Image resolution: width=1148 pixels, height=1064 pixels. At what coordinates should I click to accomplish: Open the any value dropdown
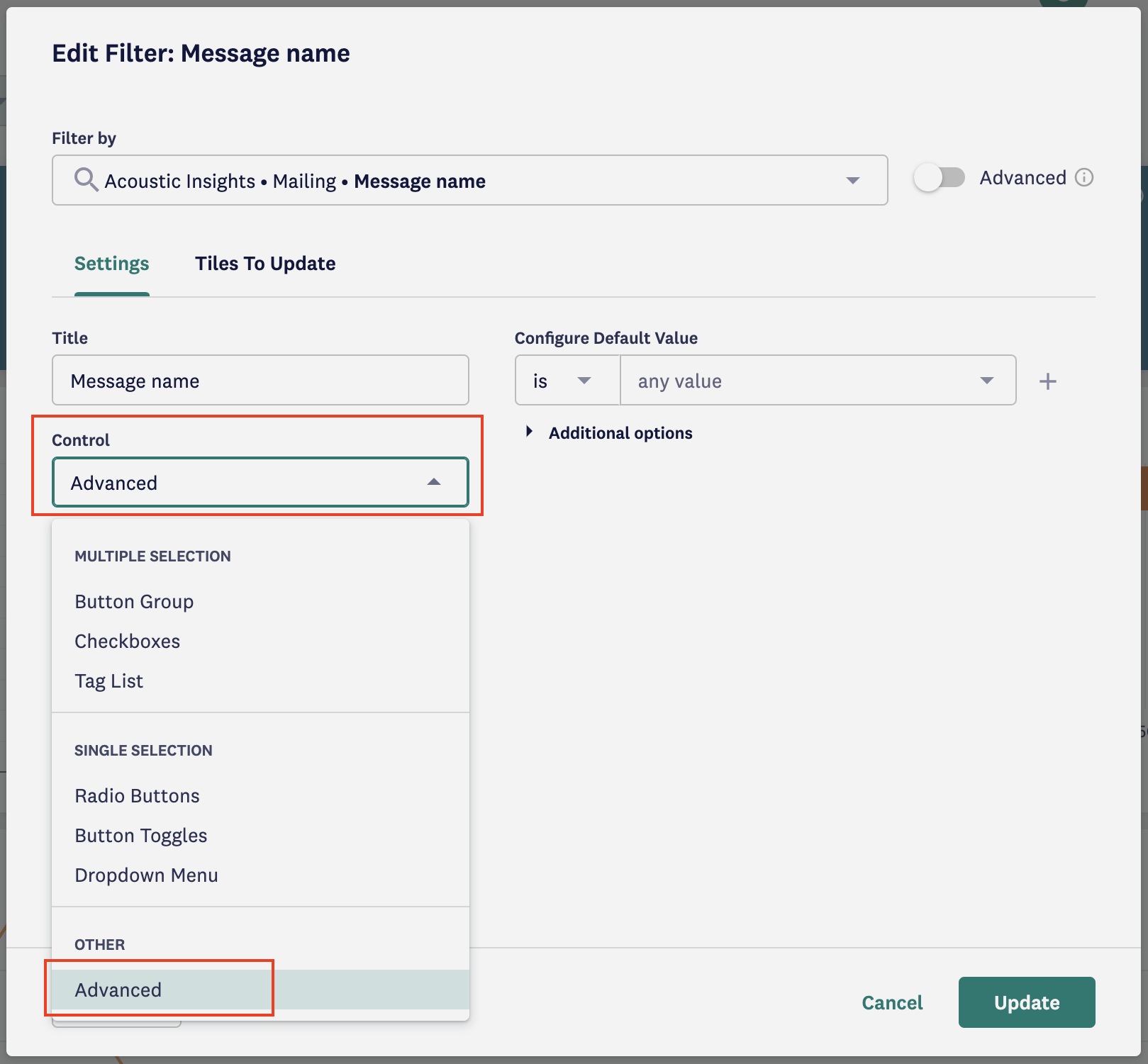(x=815, y=381)
